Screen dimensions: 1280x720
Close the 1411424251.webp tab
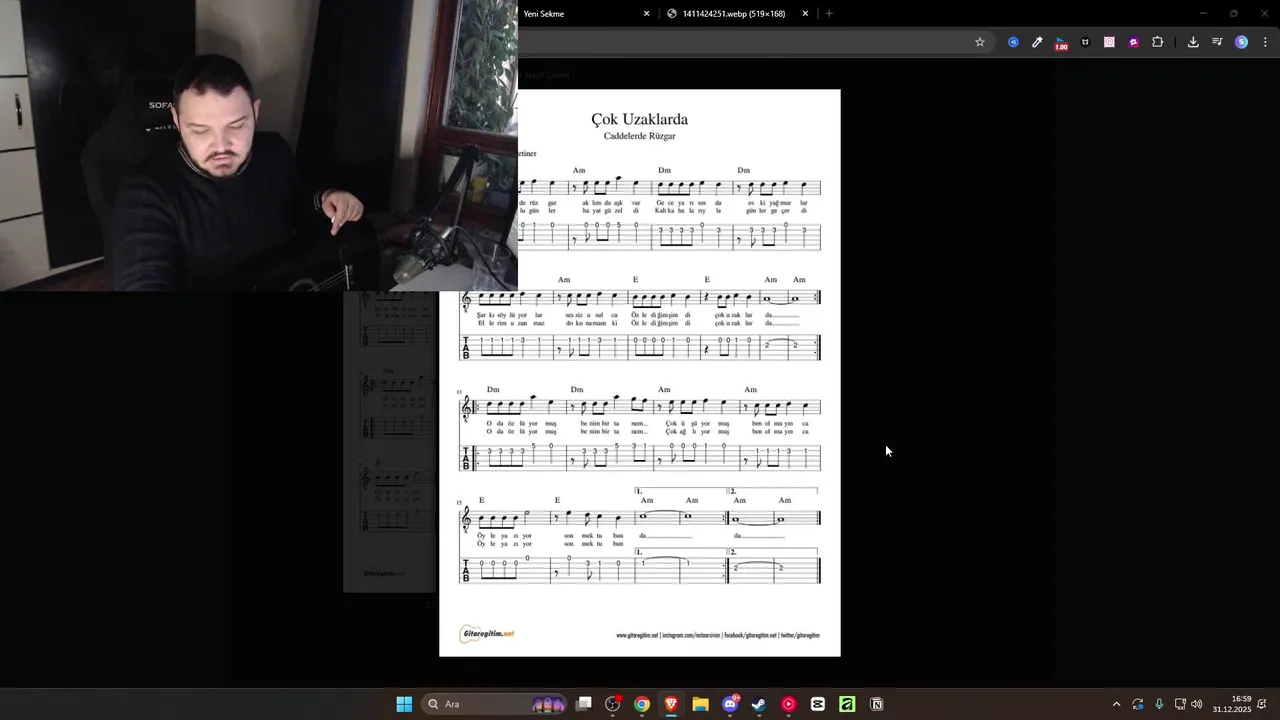[x=805, y=14]
